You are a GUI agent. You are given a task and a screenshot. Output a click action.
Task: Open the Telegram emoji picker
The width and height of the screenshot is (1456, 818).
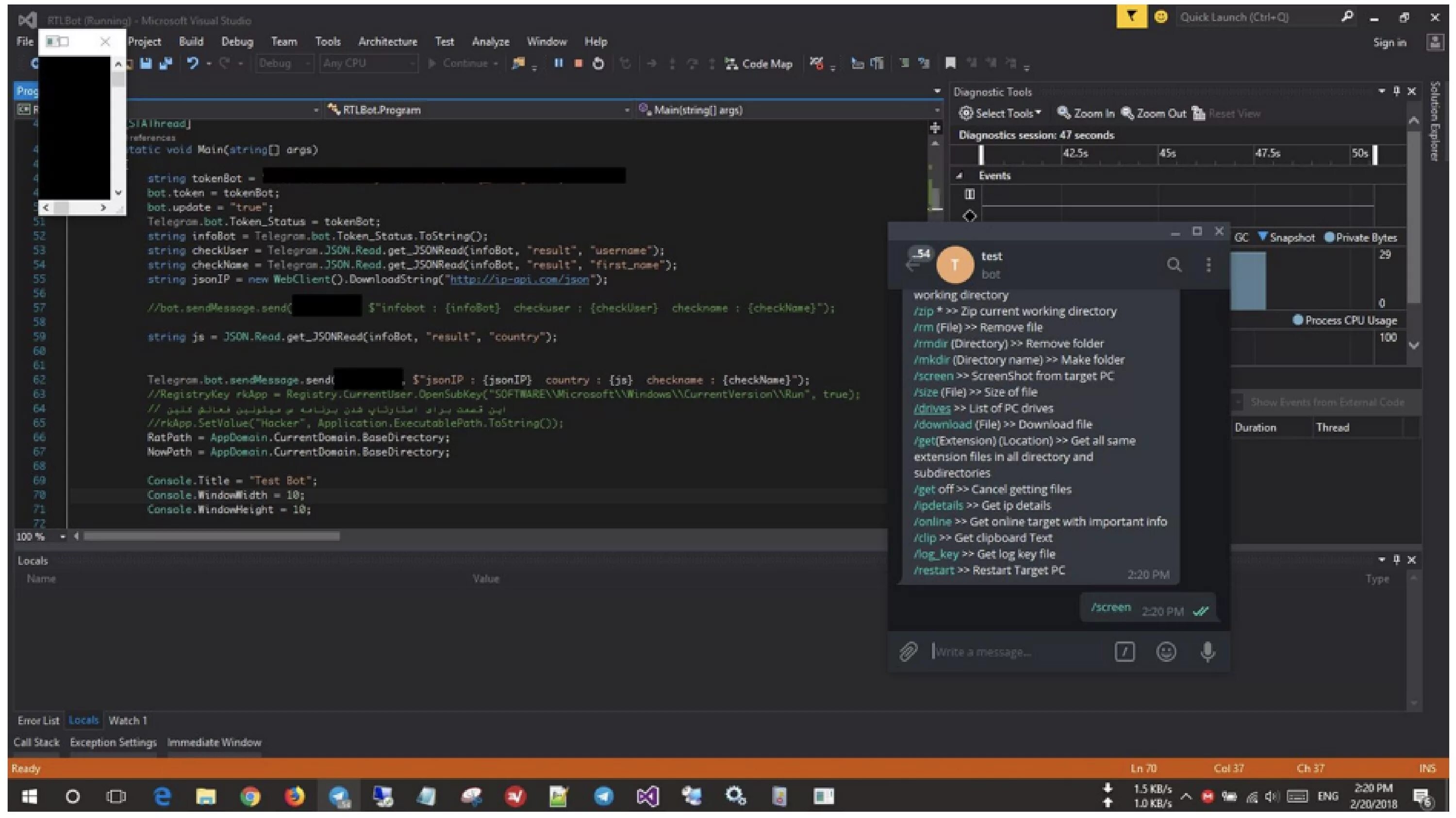click(1166, 652)
